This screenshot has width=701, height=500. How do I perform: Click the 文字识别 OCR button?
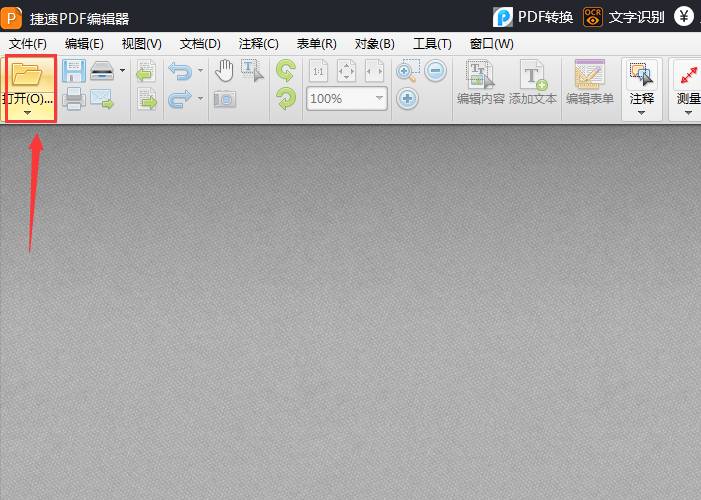(624, 17)
